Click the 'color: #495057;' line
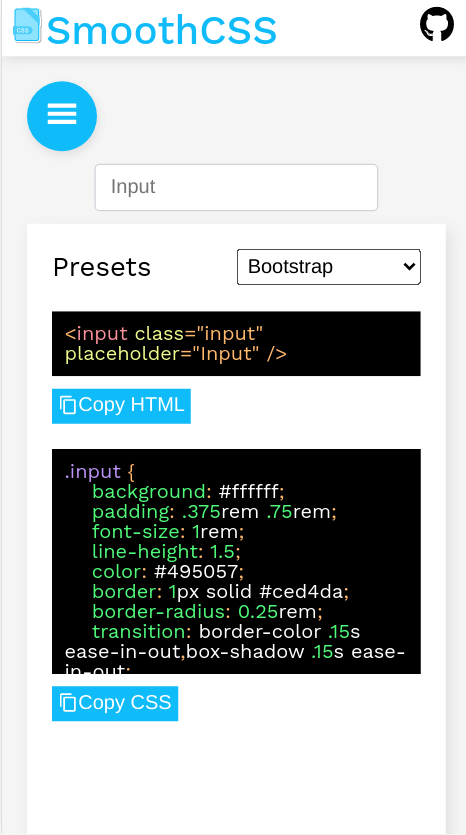 (x=168, y=572)
